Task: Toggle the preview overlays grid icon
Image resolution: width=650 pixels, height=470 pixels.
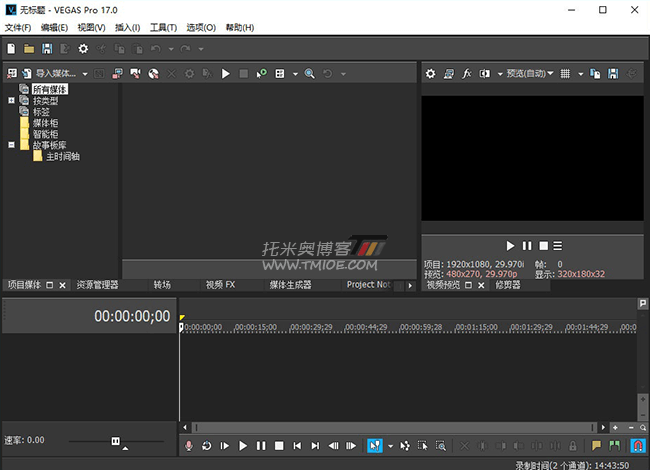Action: pos(565,74)
